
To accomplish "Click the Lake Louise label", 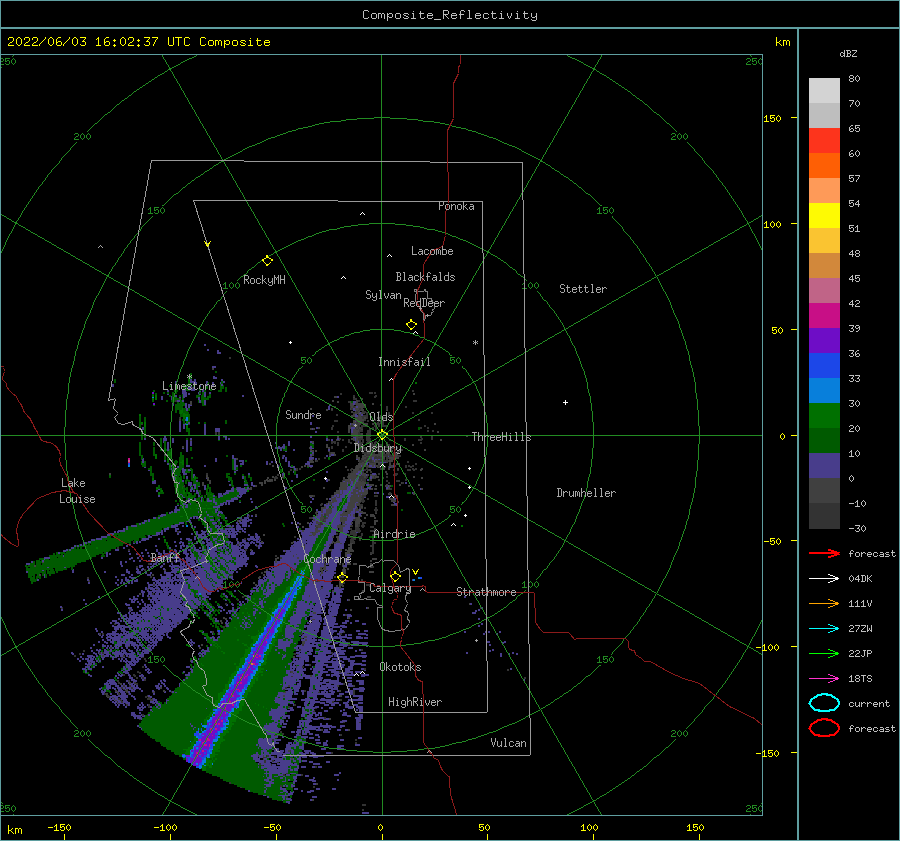I will point(77,491).
